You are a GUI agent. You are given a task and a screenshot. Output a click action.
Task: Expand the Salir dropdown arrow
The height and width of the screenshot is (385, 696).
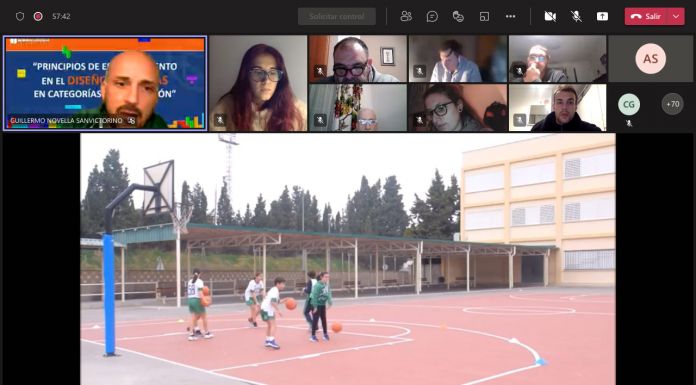(676, 16)
